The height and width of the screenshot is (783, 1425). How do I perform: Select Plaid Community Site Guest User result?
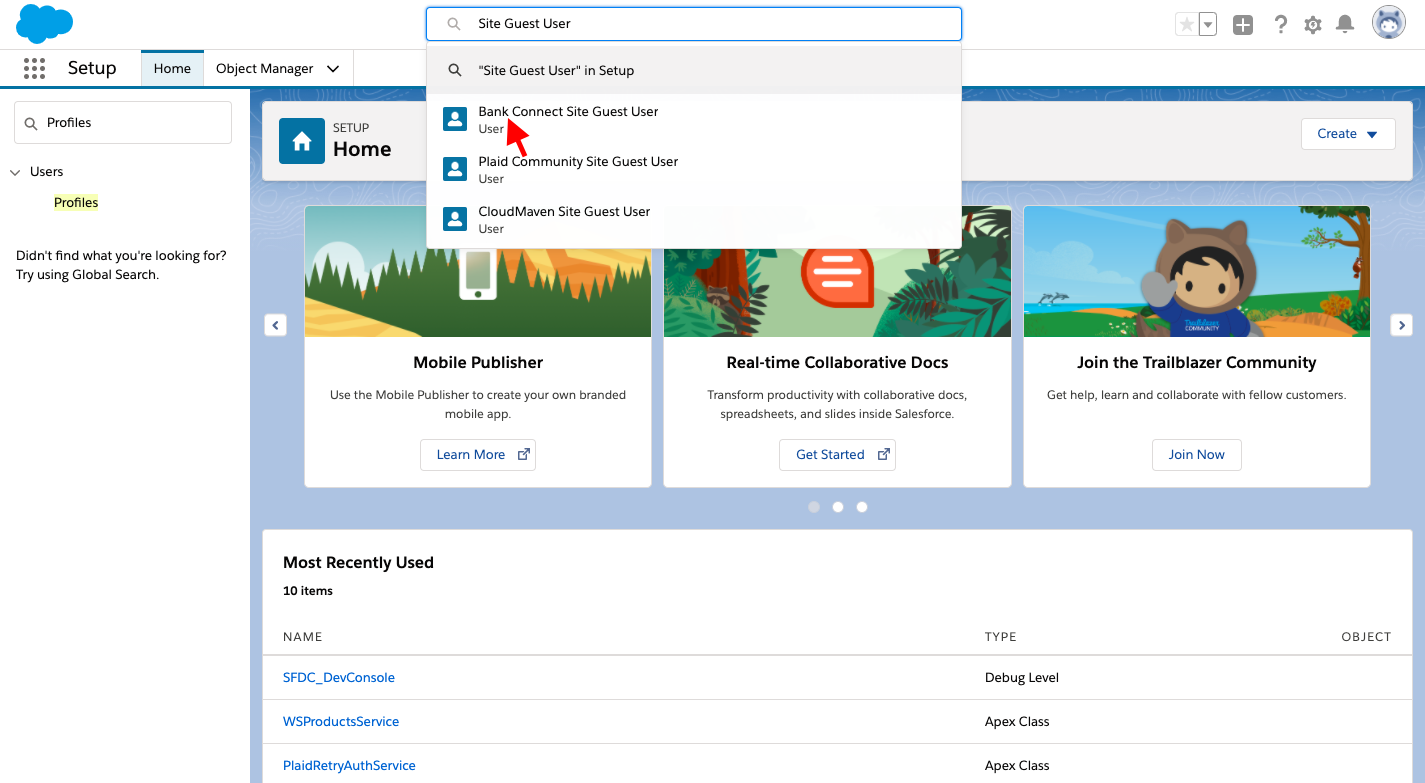click(694, 169)
